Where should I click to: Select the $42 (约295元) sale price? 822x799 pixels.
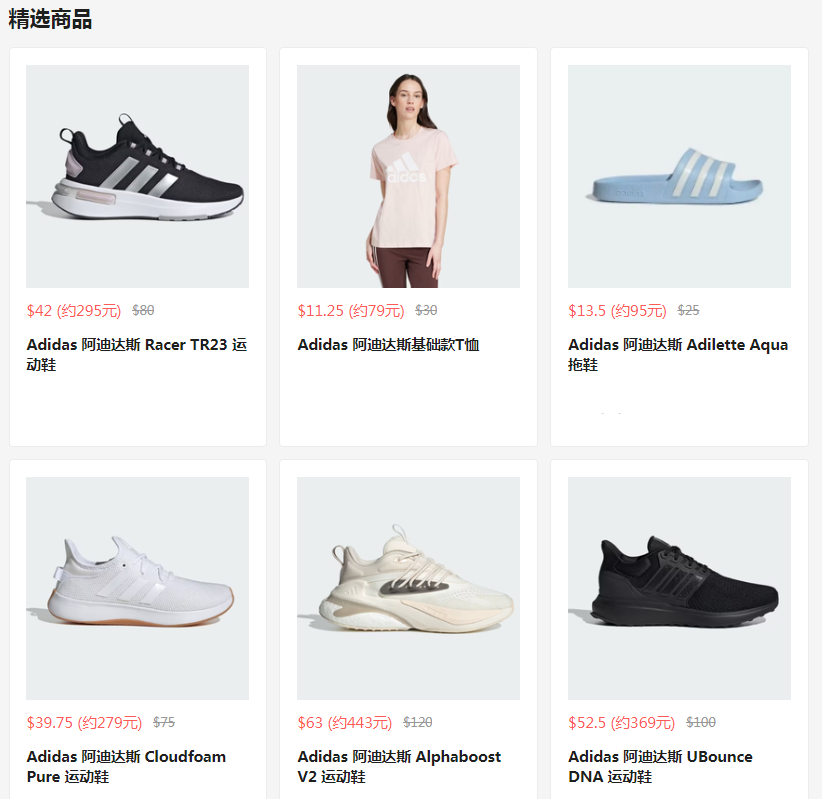74,310
